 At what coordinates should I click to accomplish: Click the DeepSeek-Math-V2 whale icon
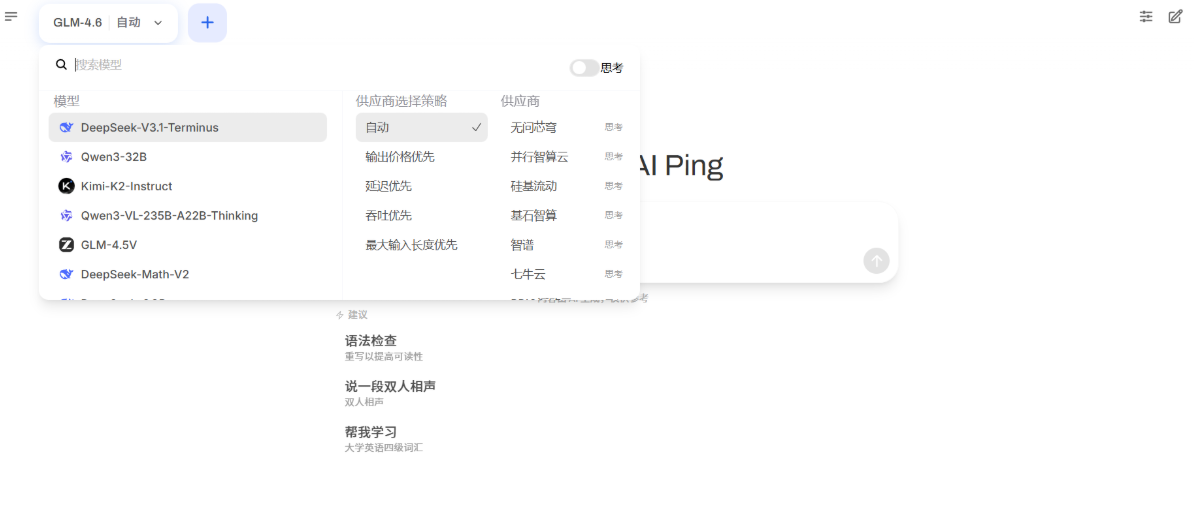coord(66,274)
